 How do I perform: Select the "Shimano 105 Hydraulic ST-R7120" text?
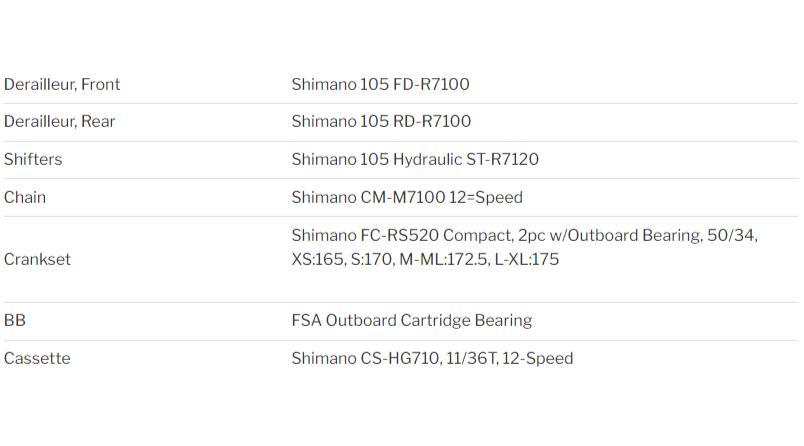415,160
